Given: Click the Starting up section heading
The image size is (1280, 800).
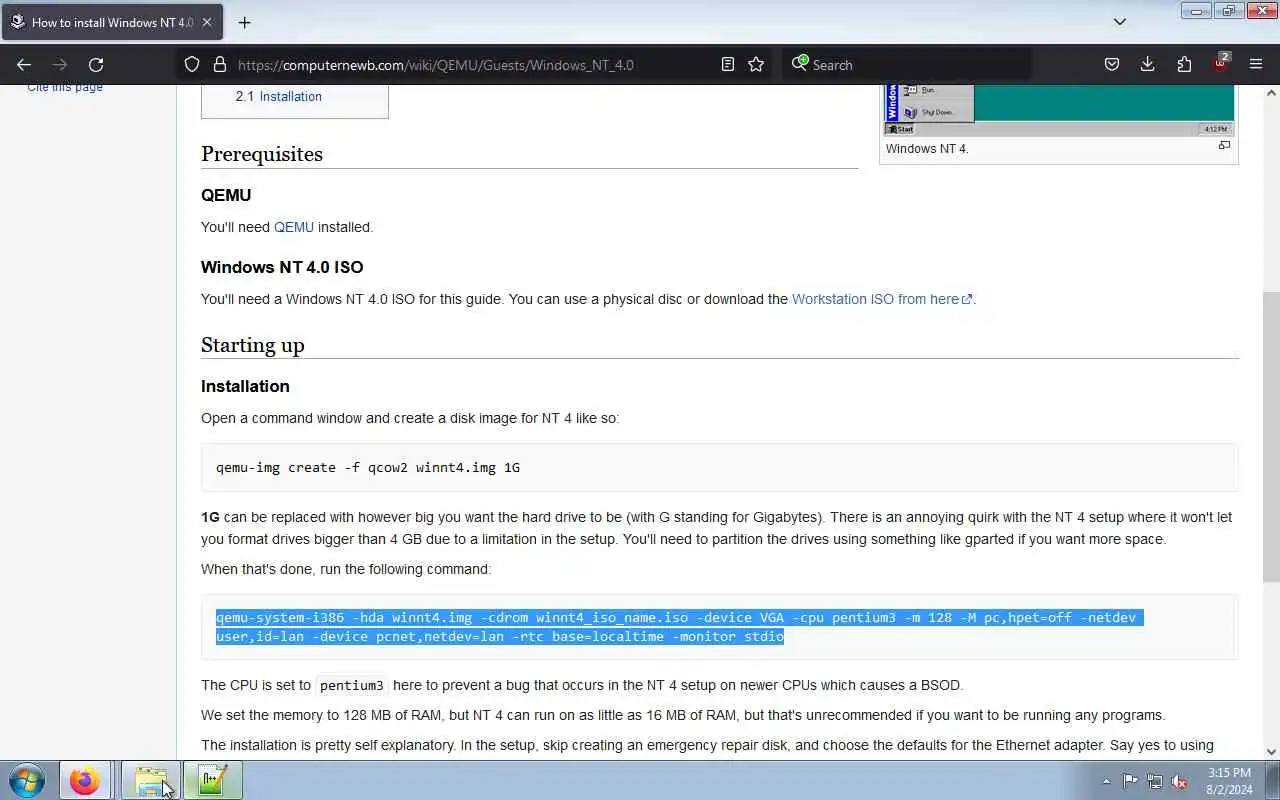Looking at the screenshot, I should coord(252,345).
